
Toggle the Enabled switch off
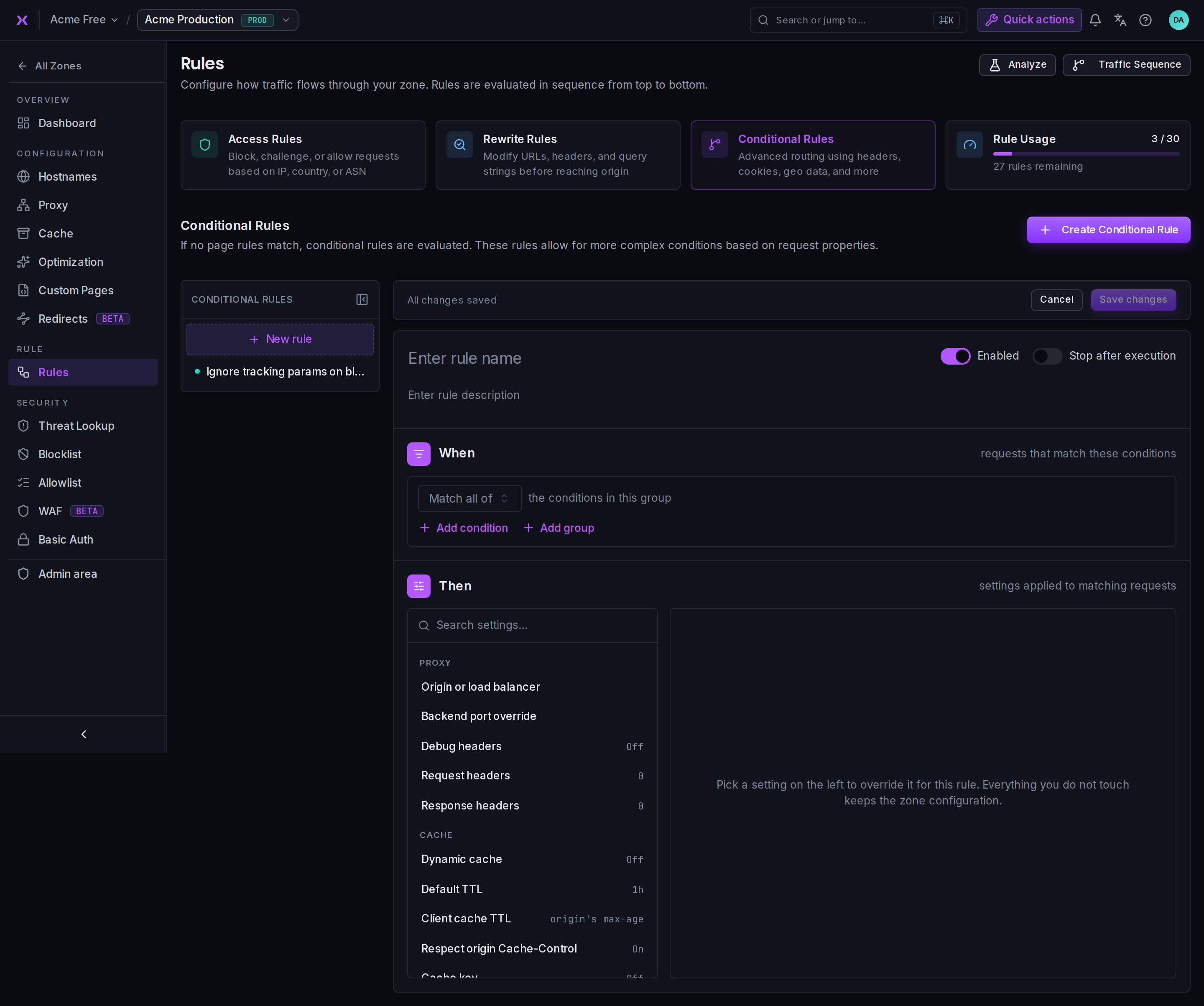[955, 356]
